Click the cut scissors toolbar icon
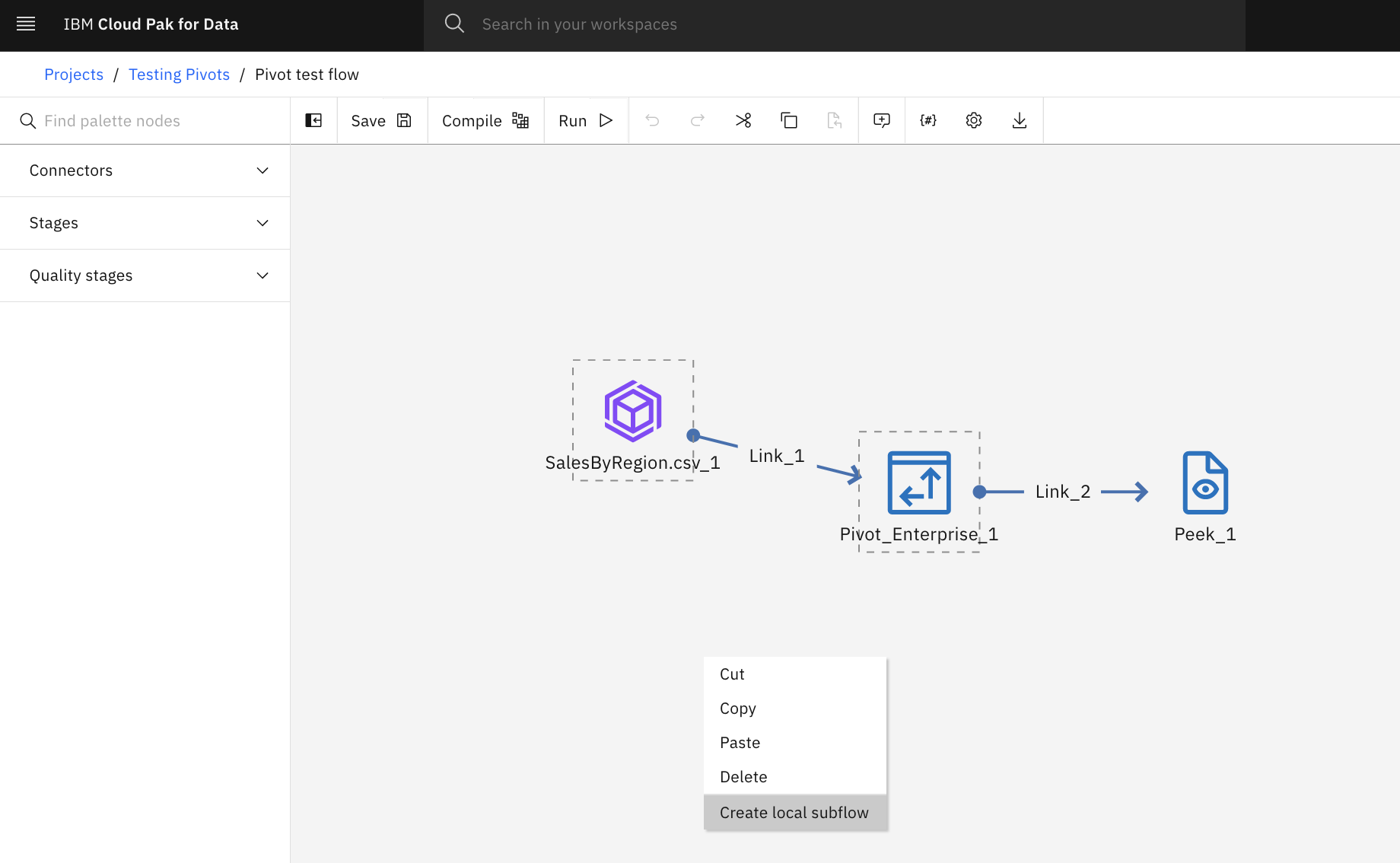 tap(743, 120)
